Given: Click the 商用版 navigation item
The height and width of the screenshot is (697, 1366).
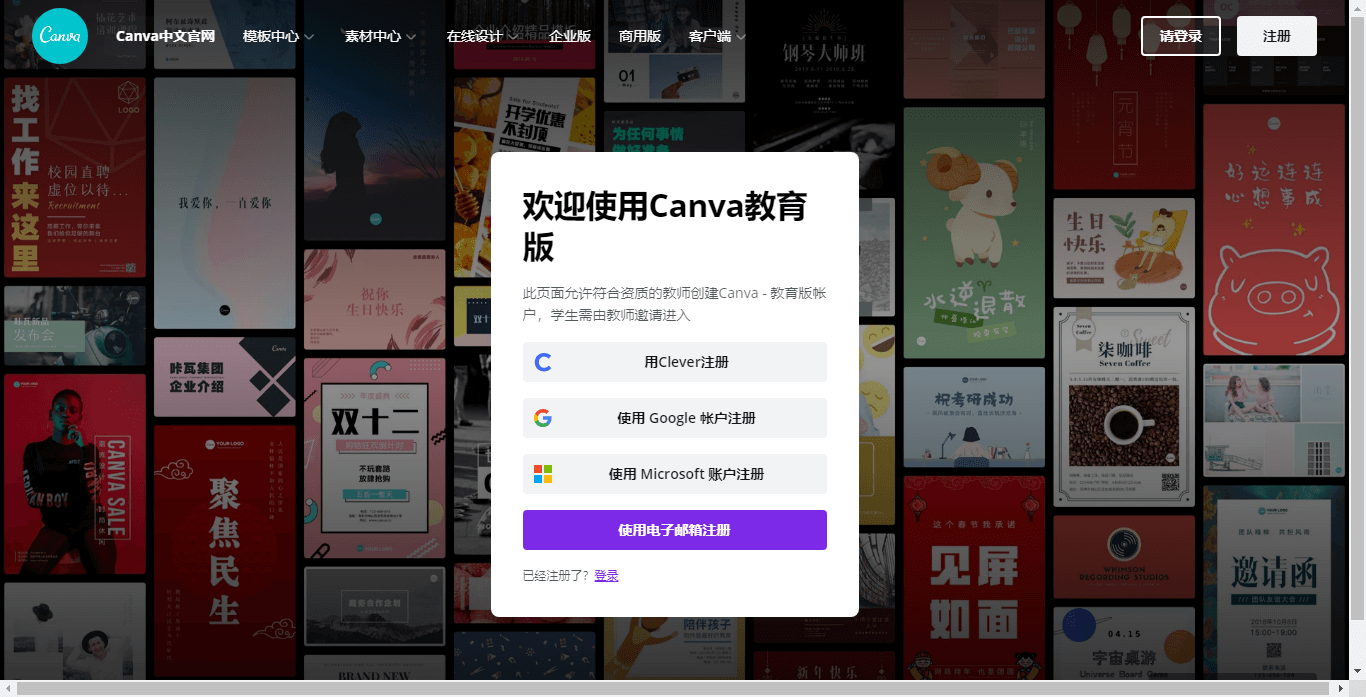Looking at the screenshot, I should [637, 36].
